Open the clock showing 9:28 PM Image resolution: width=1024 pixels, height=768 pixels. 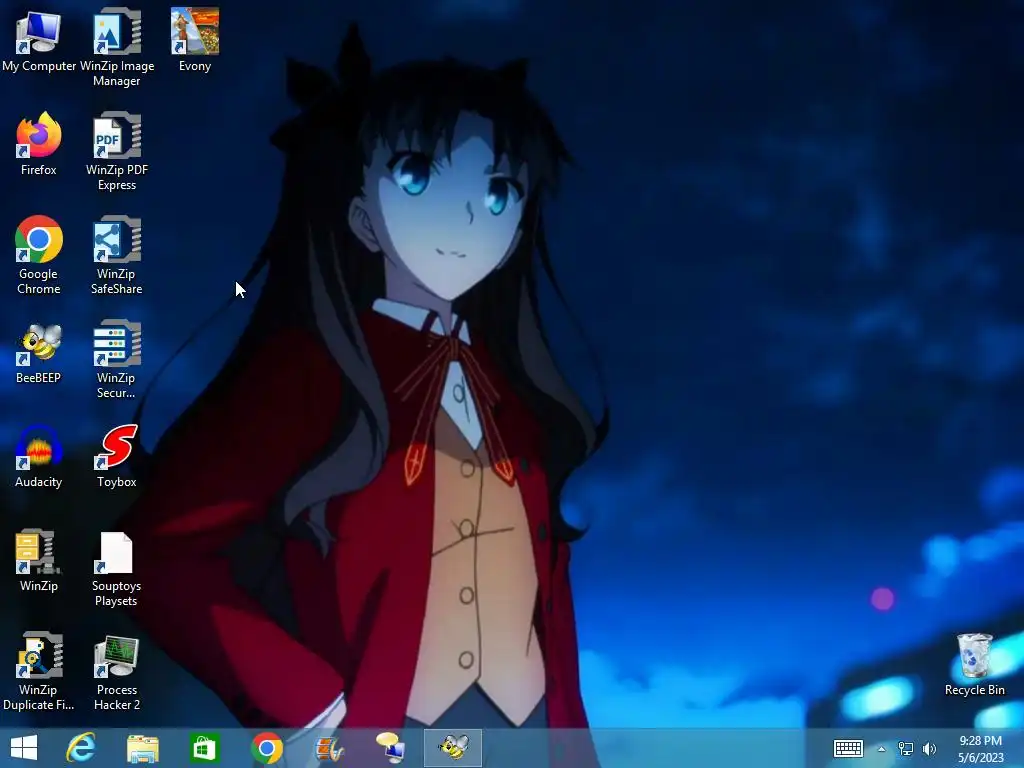980,749
